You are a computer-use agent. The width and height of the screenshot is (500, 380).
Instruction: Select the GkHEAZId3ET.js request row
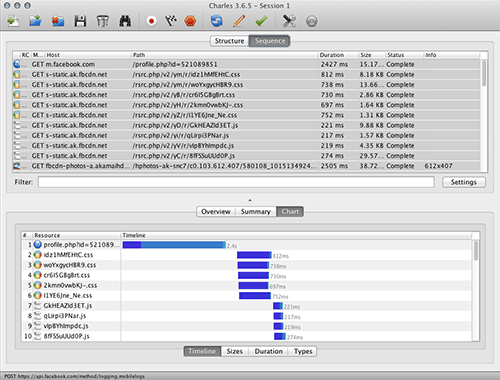click(247, 125)
